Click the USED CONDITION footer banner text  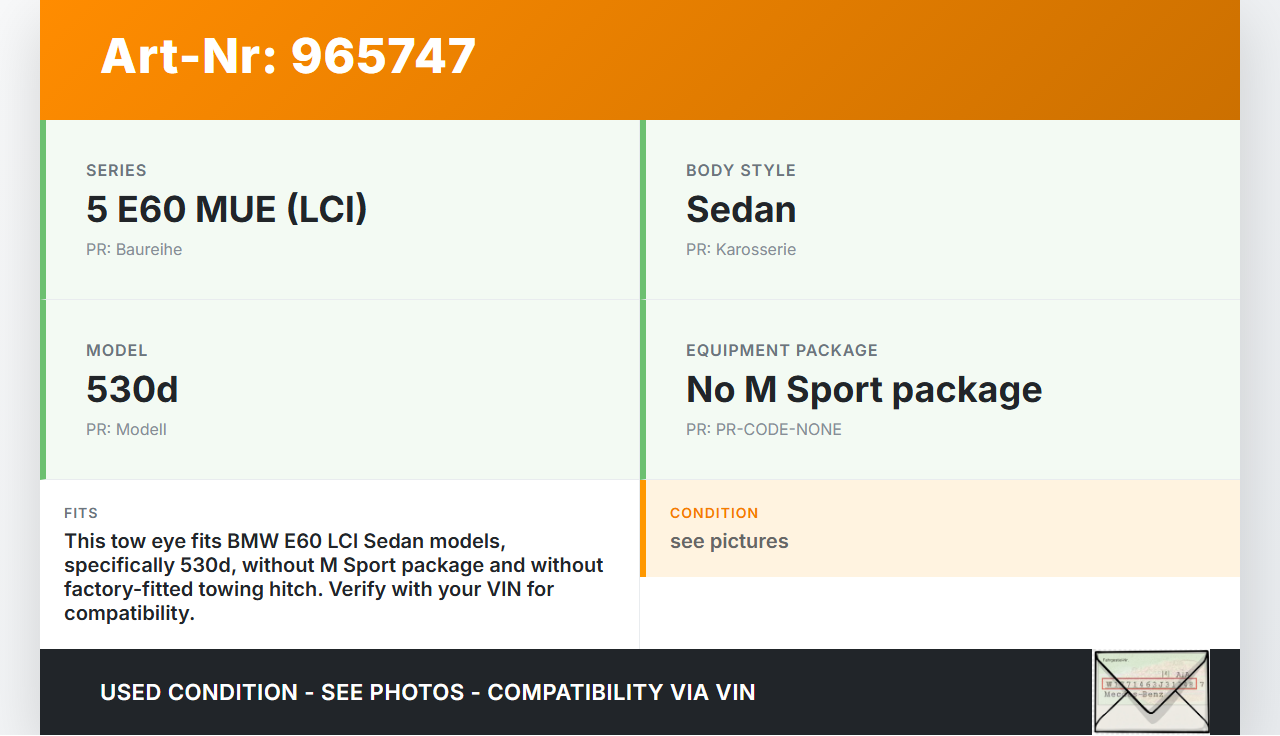pyautogui.click(x=427, y=692)
